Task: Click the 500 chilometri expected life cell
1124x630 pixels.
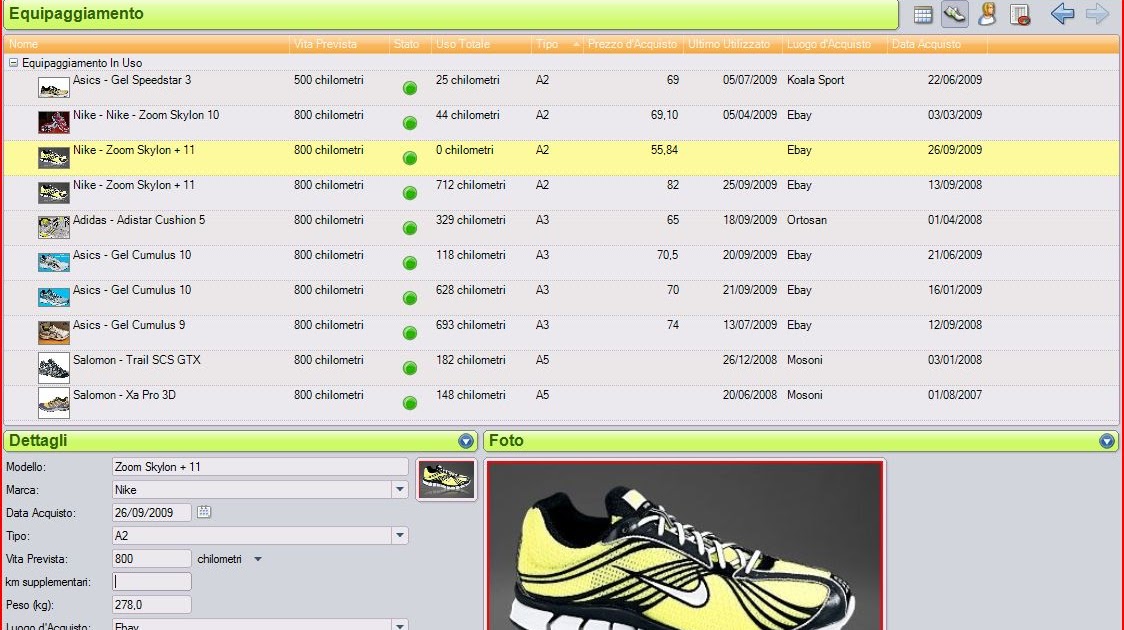Action: coord(328,80)
